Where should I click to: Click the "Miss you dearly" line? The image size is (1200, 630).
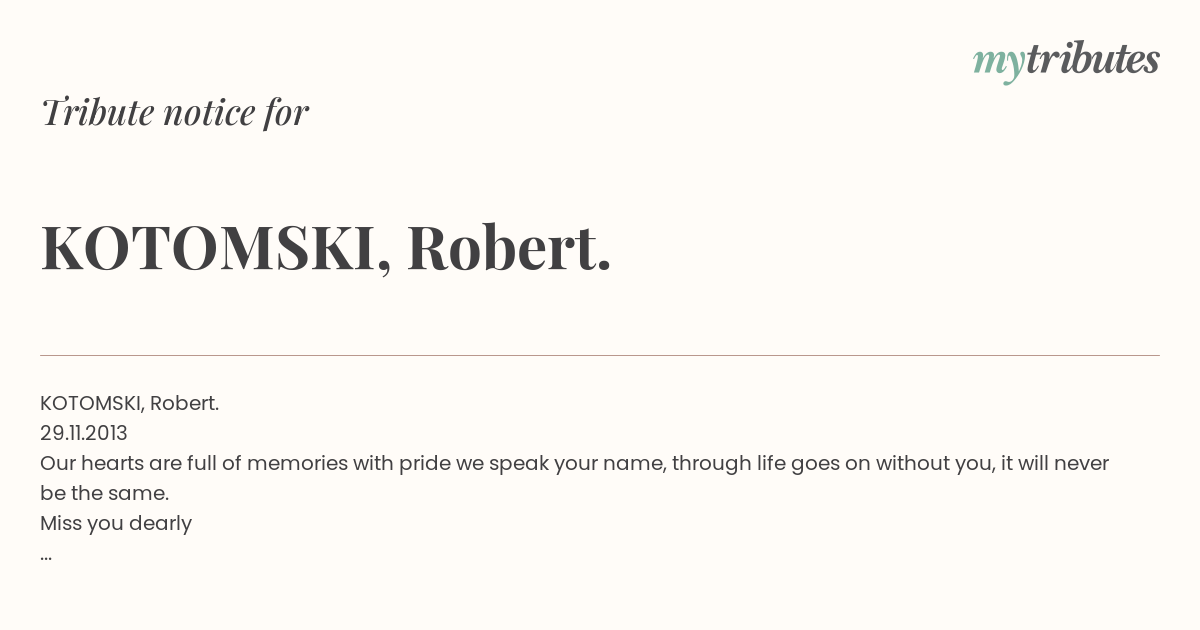pyautogui.click(x=116, y=523)
